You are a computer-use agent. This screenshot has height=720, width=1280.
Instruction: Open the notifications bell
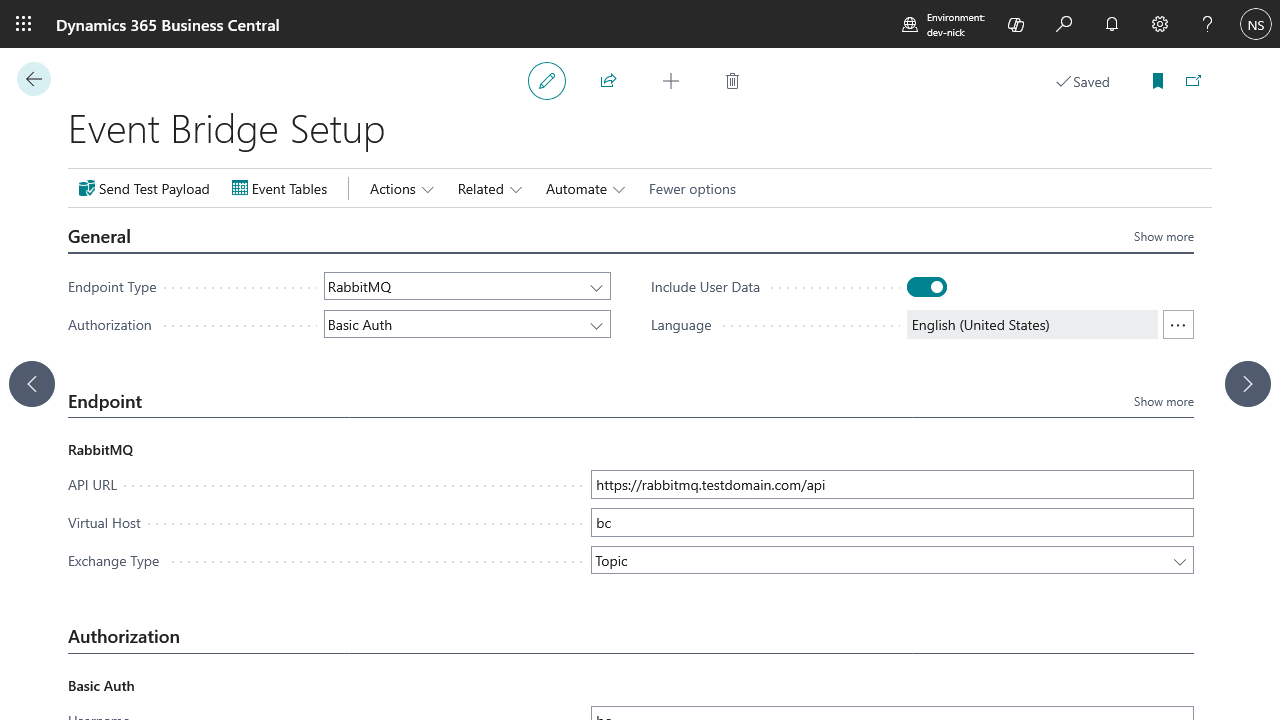[x=1112, y=24]
